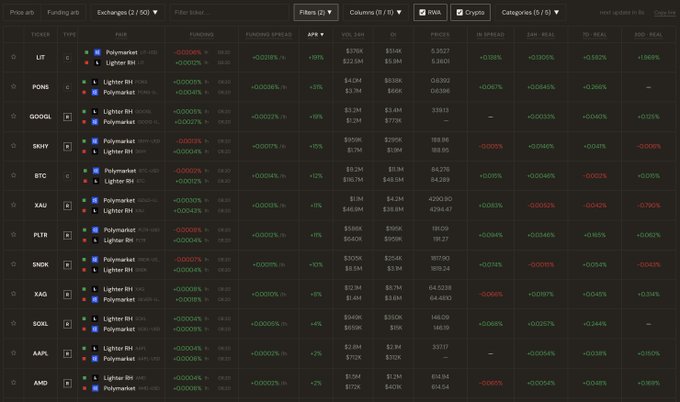
Task: Uncheck the Crypto checkbox
Action: 460,13
